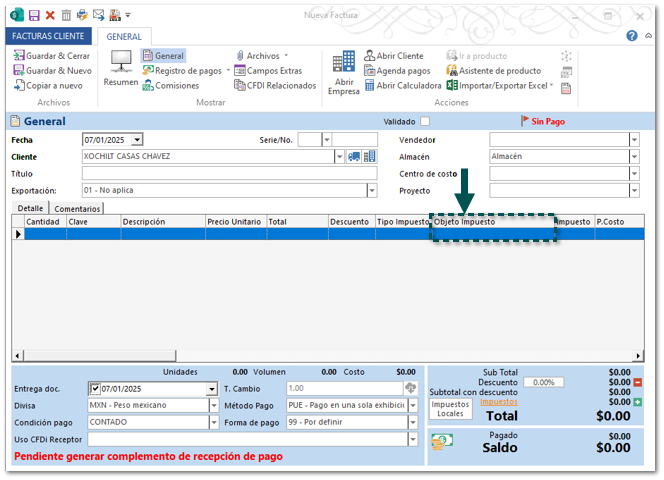Select the FACTURAS CLIENTE ribbon tab
The height and width of the screenshot is (480, 664).
(47, 35)
